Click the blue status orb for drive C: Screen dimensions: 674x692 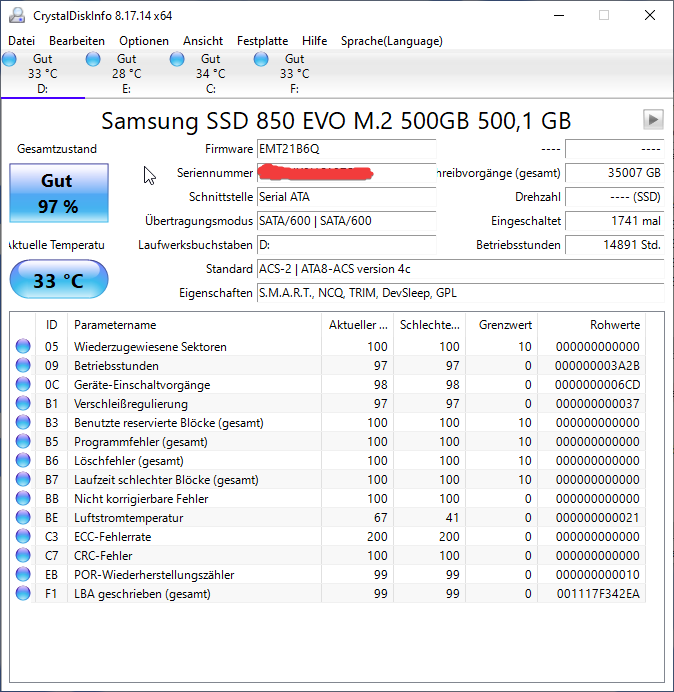coord(177,59)
